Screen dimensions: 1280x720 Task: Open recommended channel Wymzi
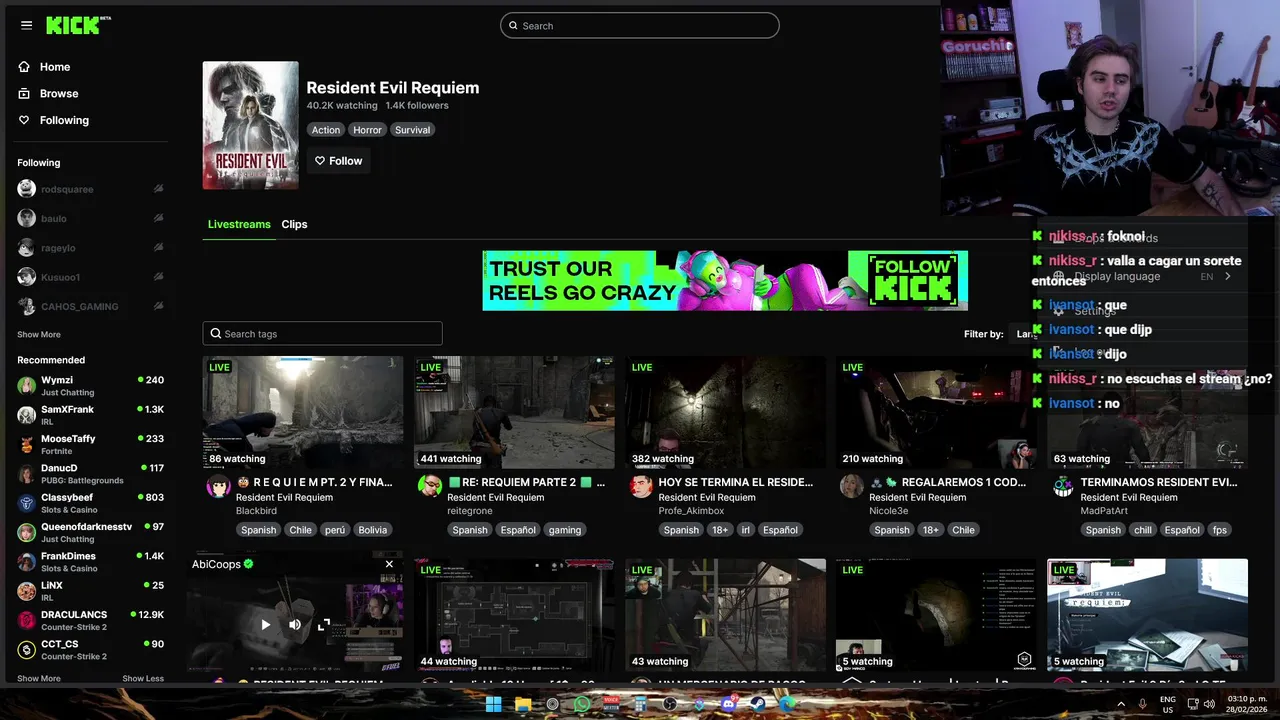point(90,386)
